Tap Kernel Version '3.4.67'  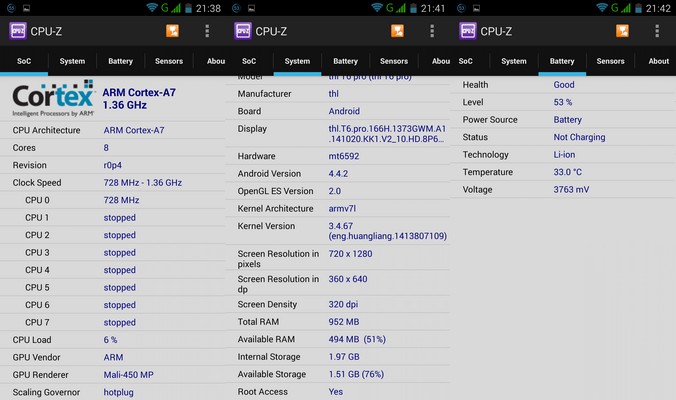coord(341,226)
